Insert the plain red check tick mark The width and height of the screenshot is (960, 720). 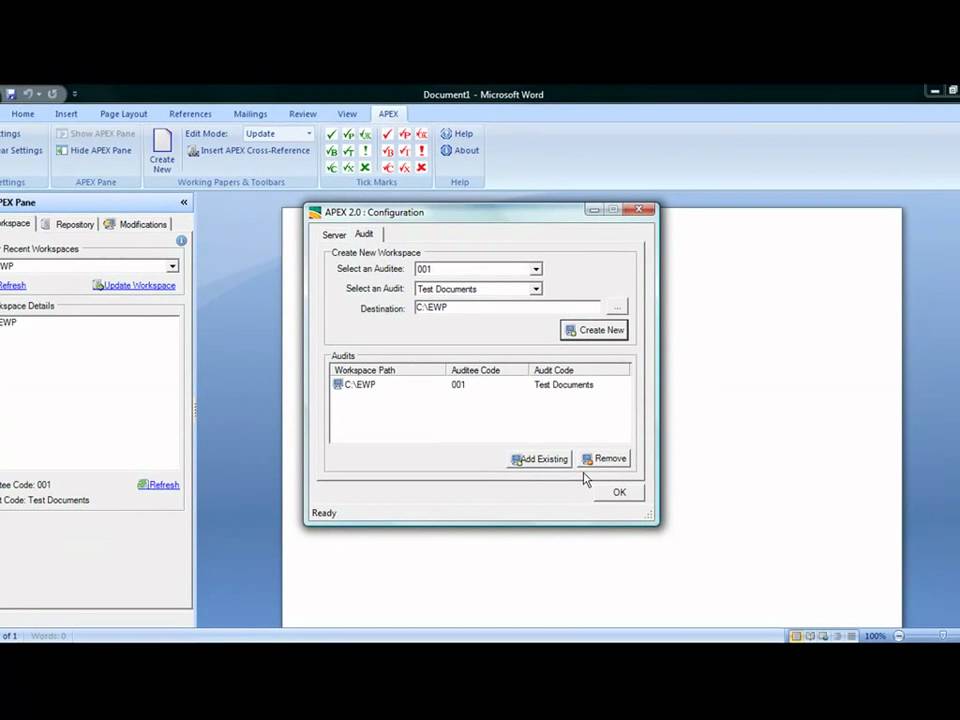pyautogui.click(x=388, y=134)
